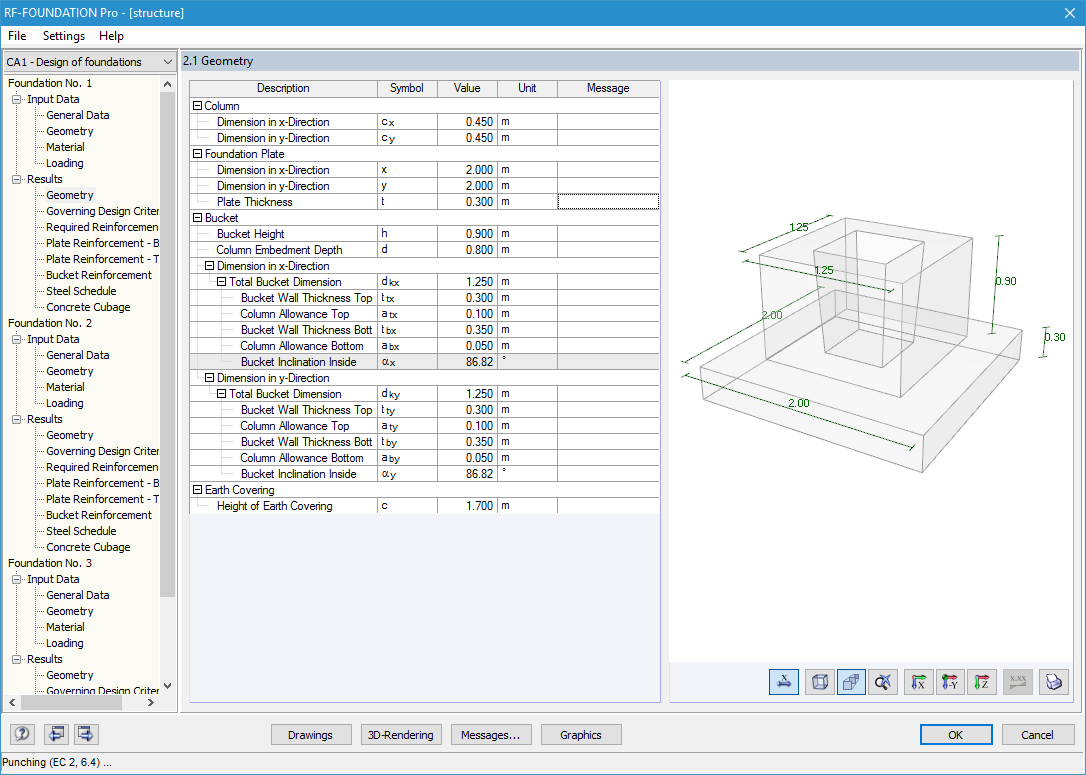This screenshot has width=1086, height=775.
Task: Set view in X direction
Action: [x=918, y=682]
